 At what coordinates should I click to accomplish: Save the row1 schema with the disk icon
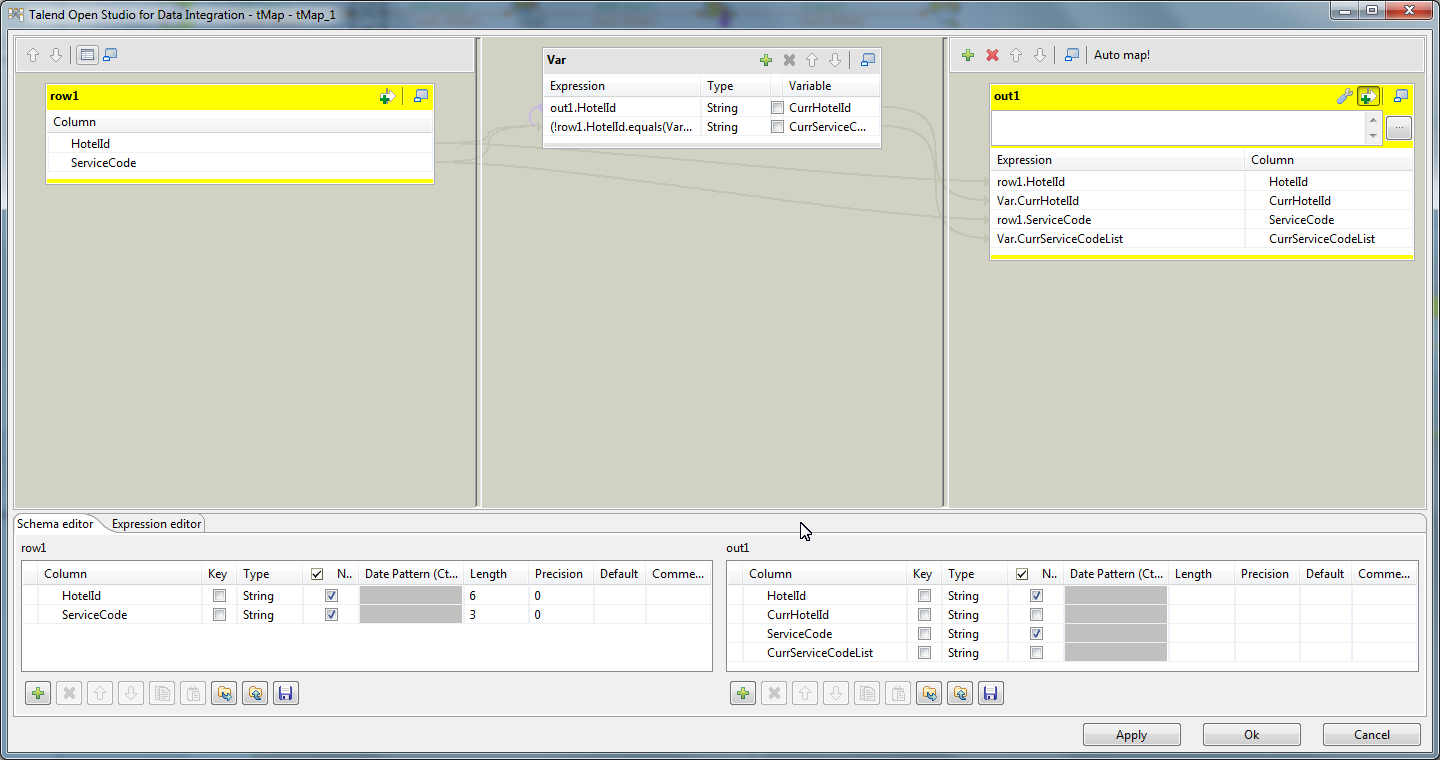[x=285, y=692]
